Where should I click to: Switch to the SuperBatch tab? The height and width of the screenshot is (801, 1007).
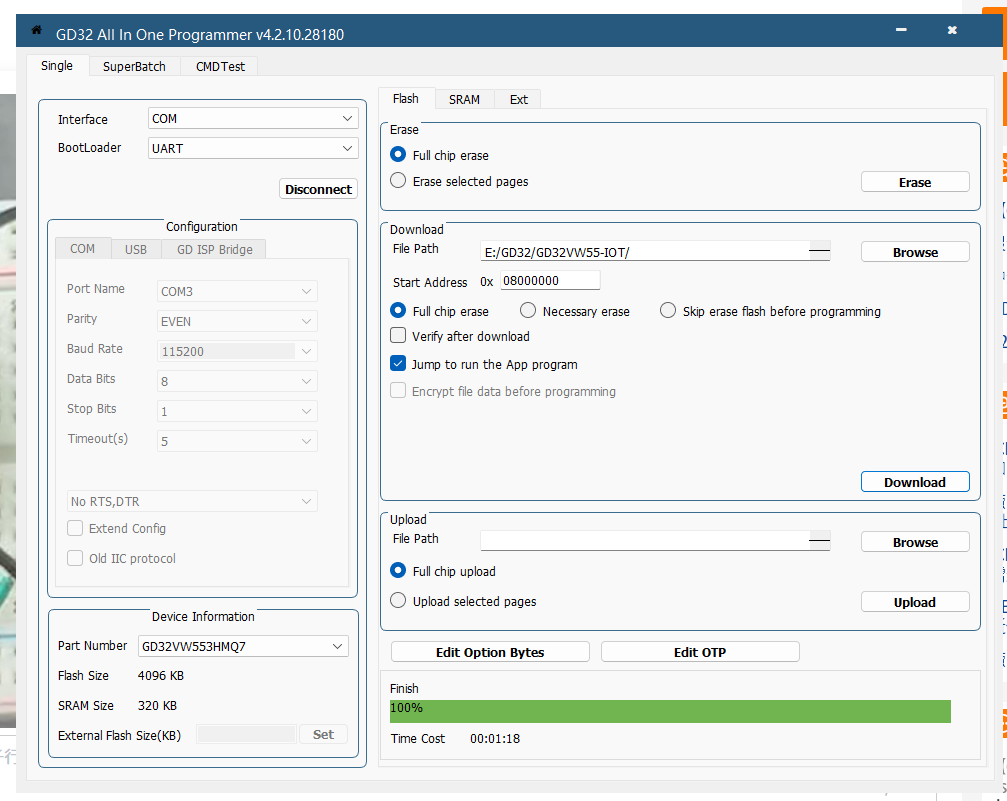pos(135,66)
